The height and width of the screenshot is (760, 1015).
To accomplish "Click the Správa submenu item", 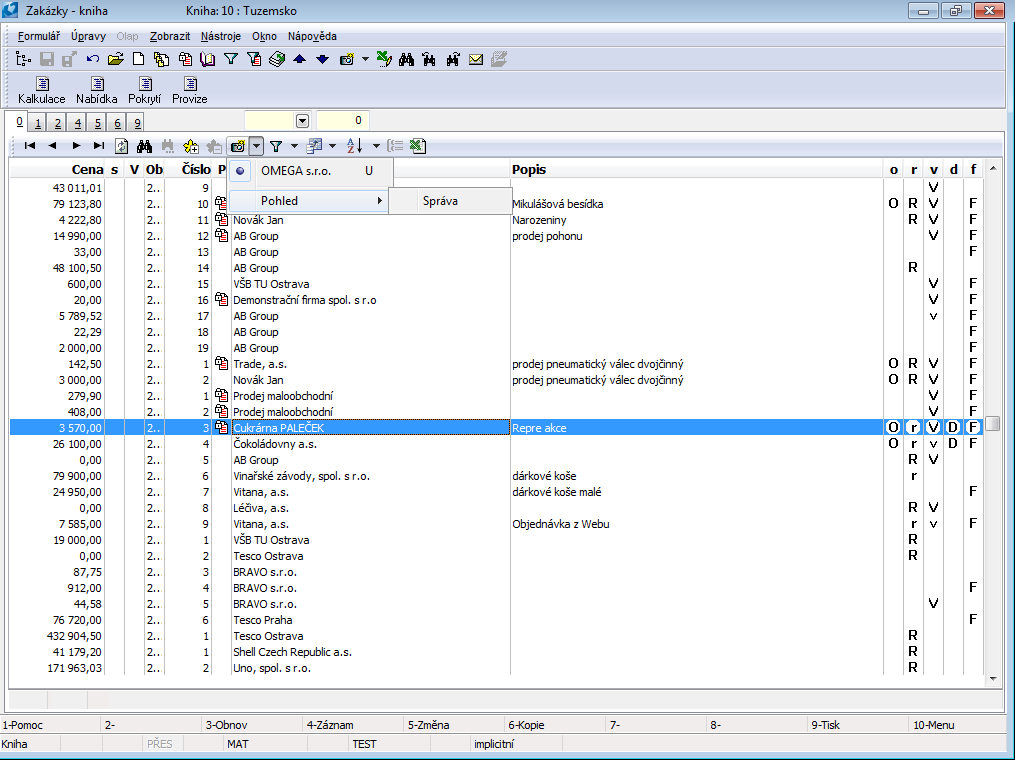I will (x=440, y=201).
